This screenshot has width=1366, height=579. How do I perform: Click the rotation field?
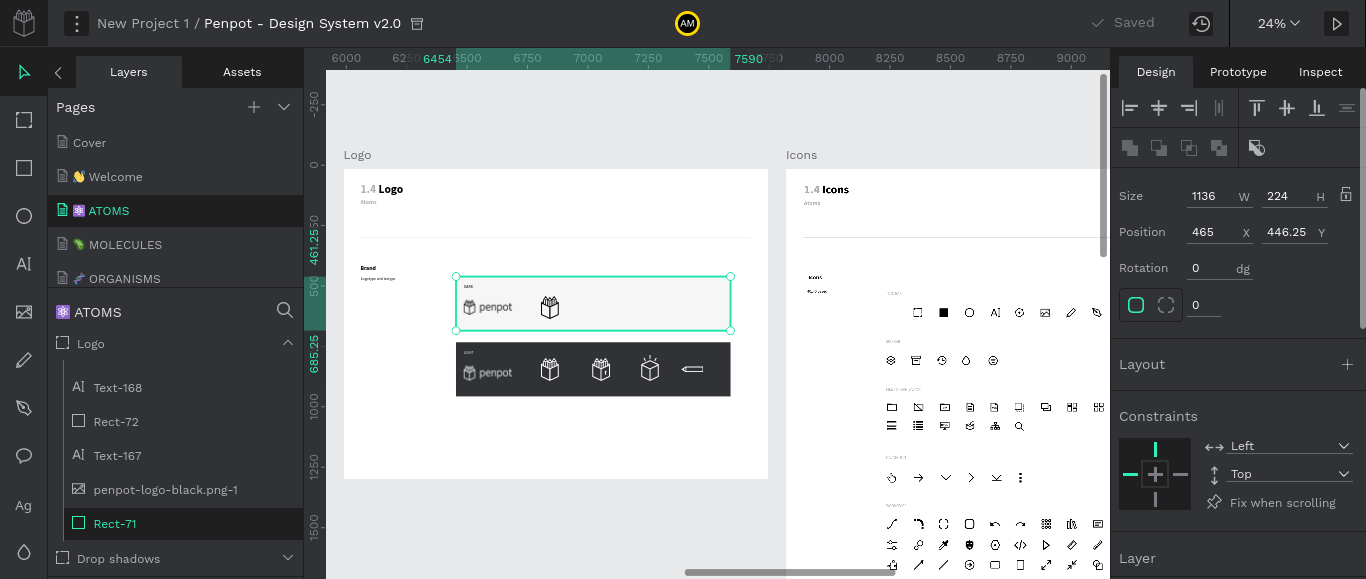1220,268
